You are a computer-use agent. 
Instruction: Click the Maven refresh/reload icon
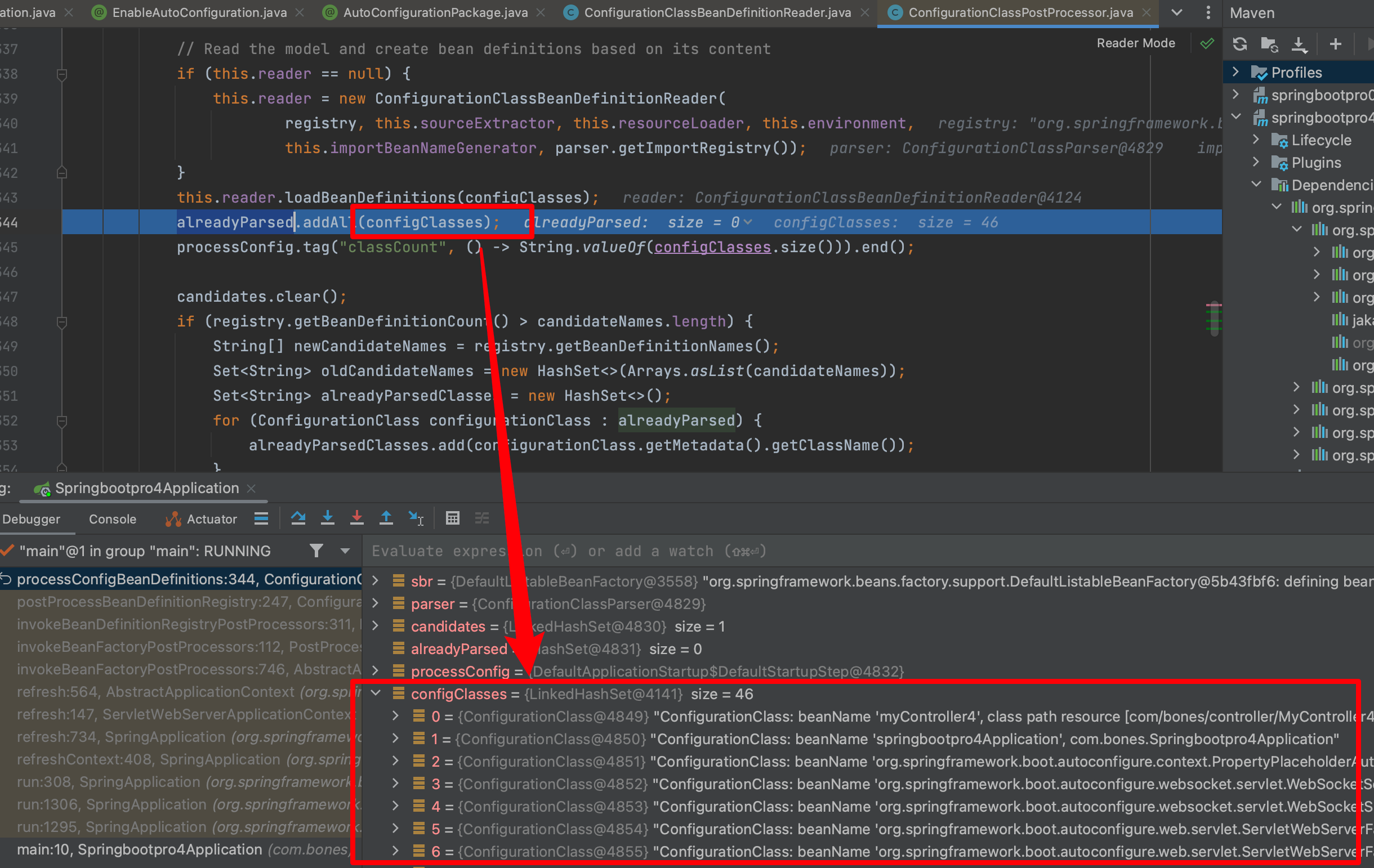coord(1239,44)
